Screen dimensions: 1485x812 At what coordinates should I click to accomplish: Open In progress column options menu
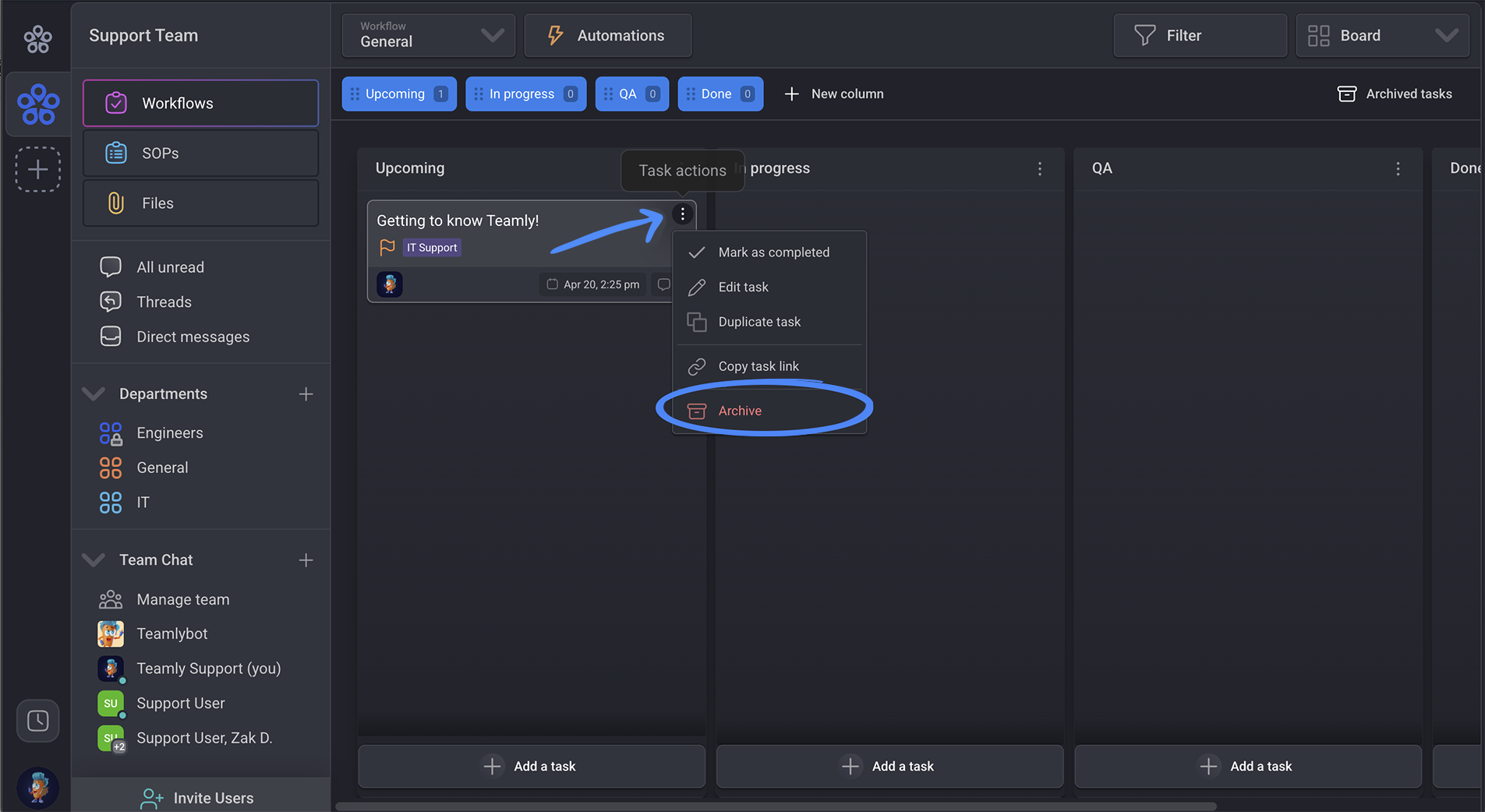point(1040,169)
